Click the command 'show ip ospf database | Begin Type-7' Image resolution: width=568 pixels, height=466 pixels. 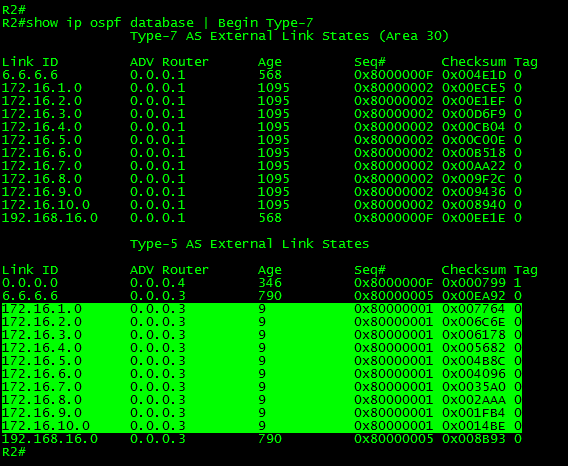click(170, 23)
